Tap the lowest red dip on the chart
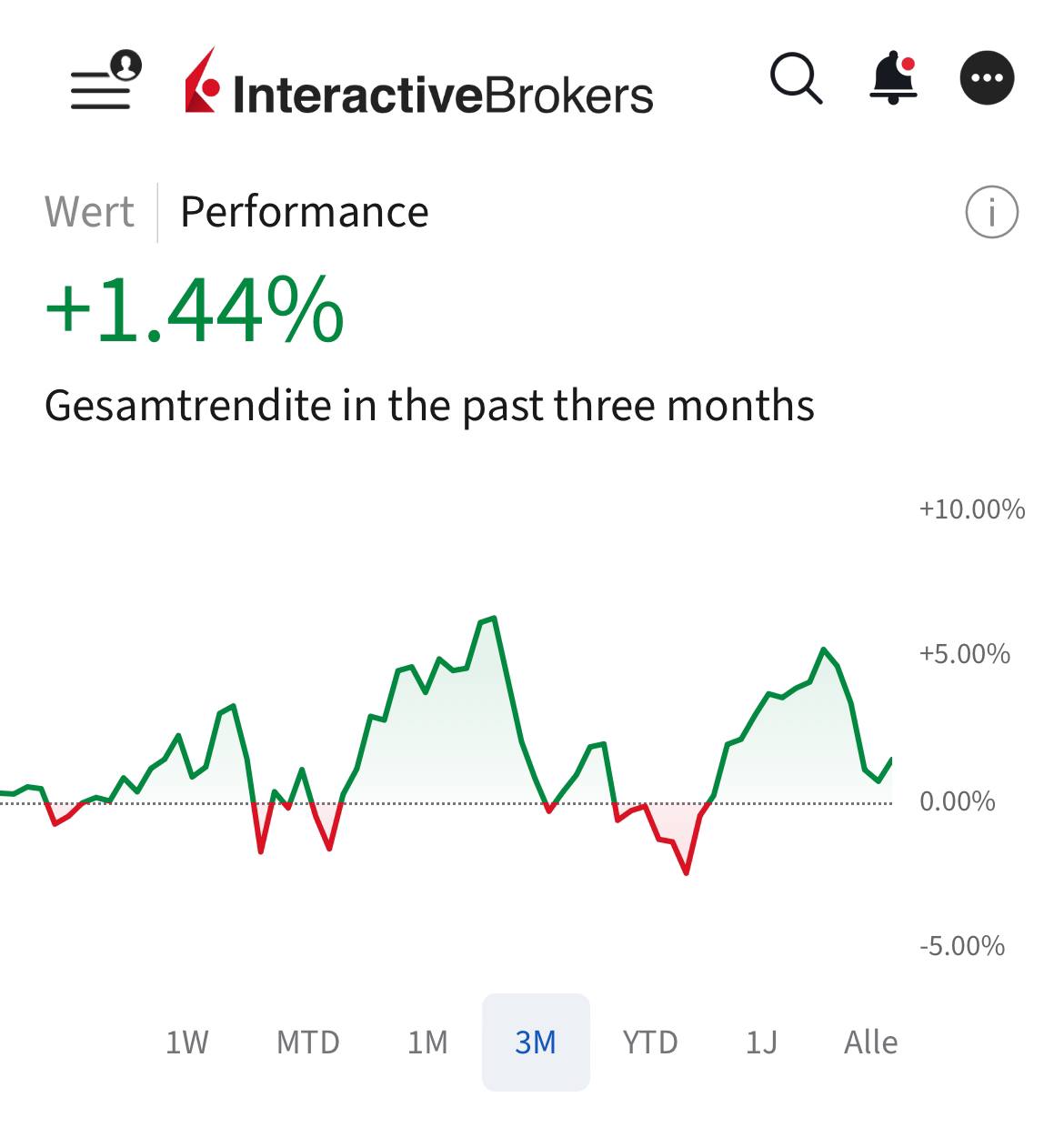This screenshot has height=1148, width=1064. 687,873
